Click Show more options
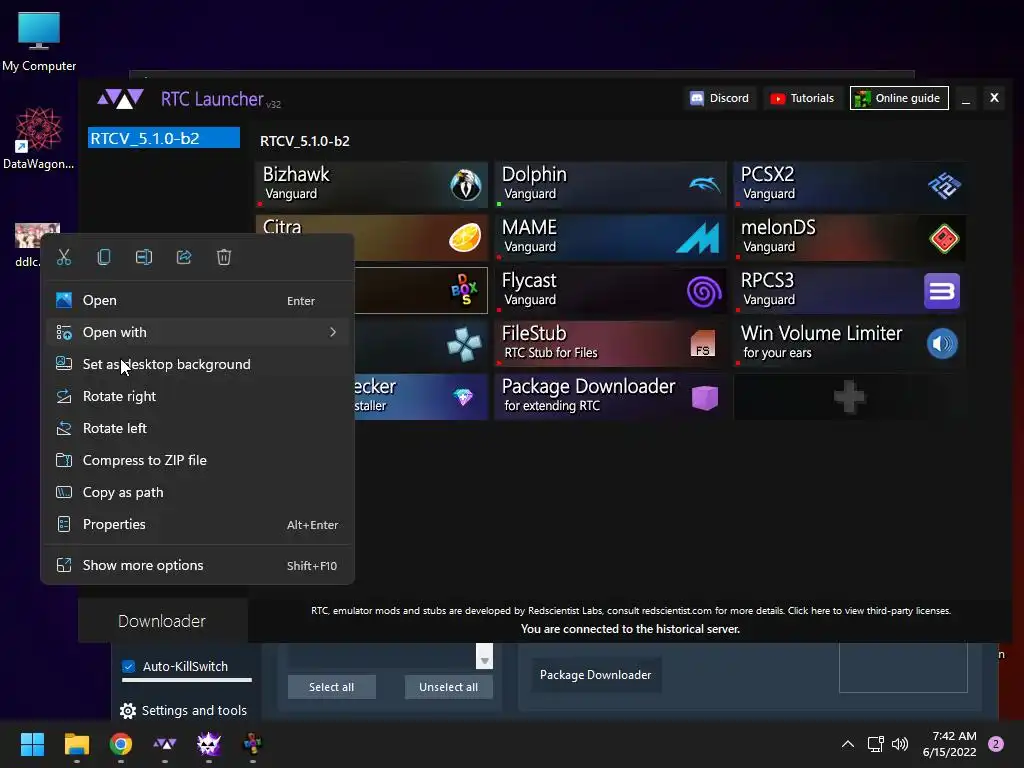This screenshot has height=768, width=1024. (x=198, y=566)
